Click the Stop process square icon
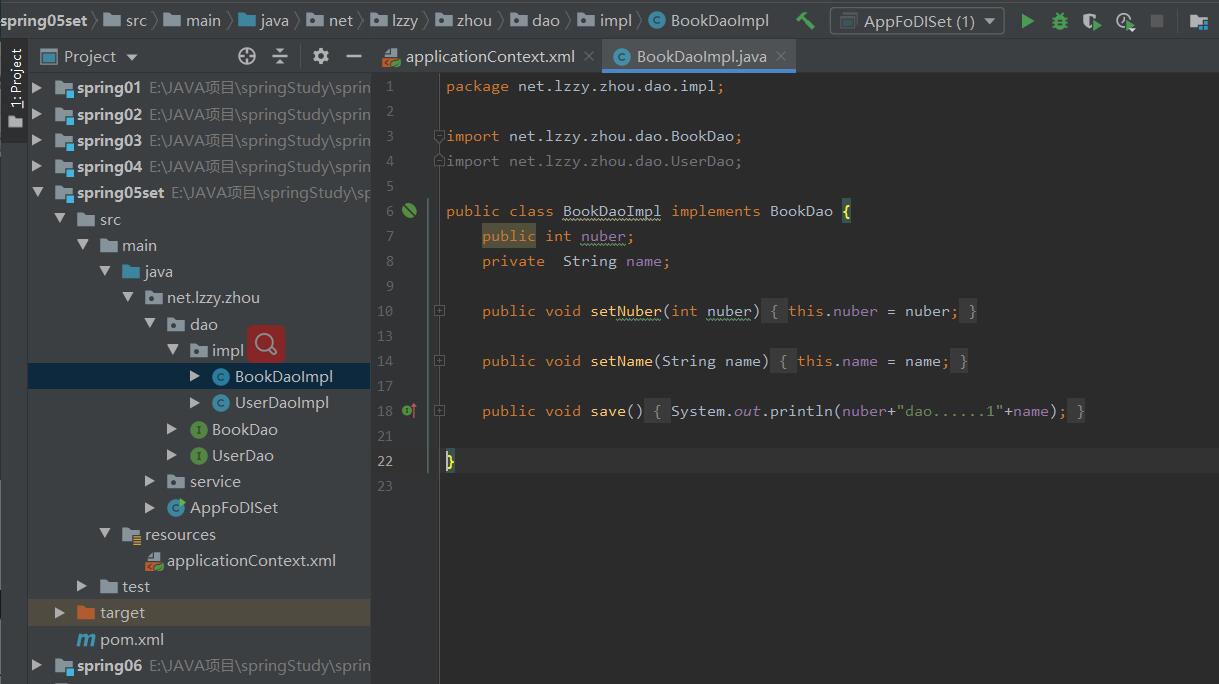The height and width of the screenshot is (684, 1219). 1157,21
